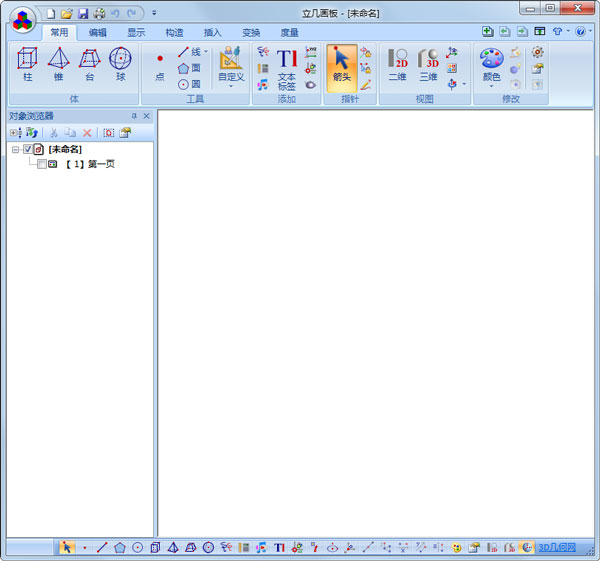The image size is (600, 561).
Task: Toggle the 【1】第一页 page checkbox
Action: (x=42, y=164)
